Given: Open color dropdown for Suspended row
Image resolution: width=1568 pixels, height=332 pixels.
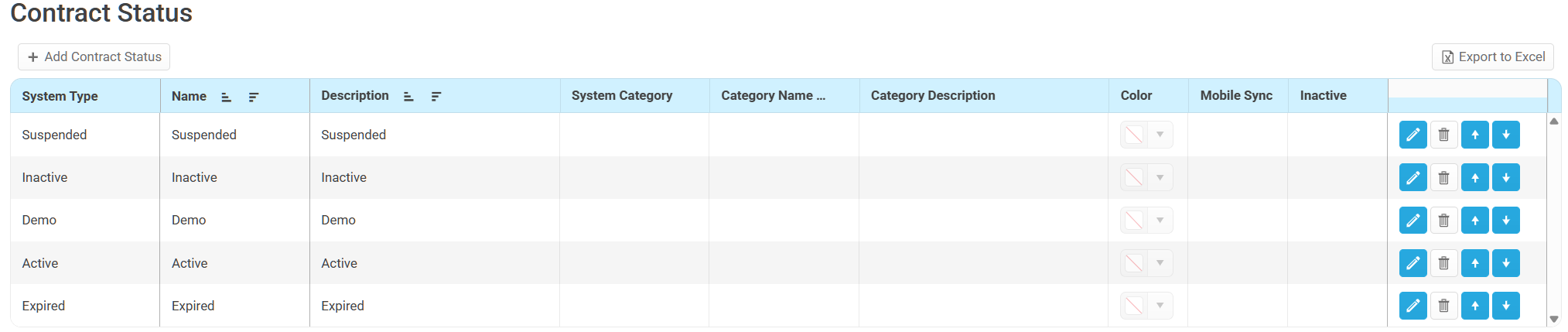Looking at the screenshot, I should click(1160, 135).
